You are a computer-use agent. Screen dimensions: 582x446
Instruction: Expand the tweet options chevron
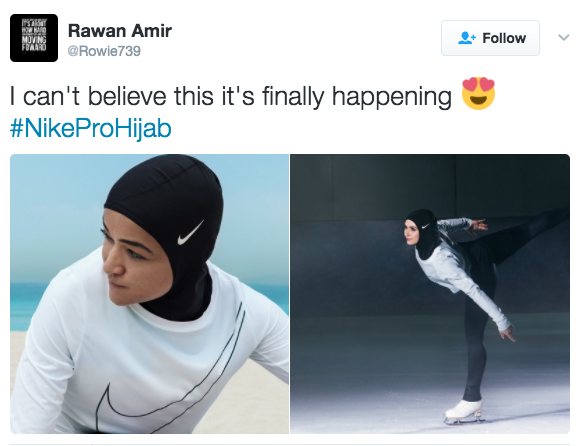point(563,37)
